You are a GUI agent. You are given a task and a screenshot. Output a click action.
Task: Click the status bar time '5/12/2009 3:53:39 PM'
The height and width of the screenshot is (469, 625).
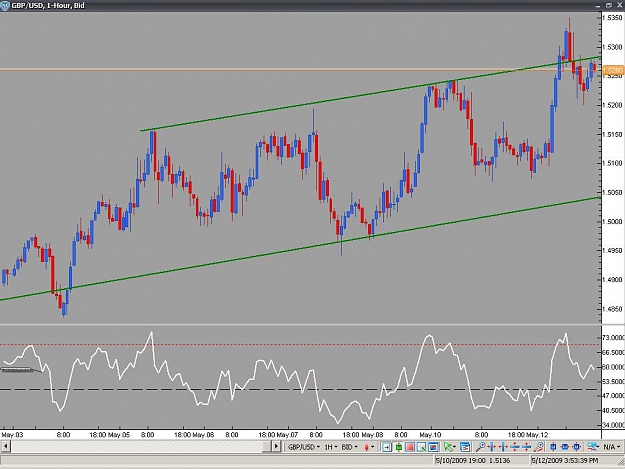[x=565, y=461]
